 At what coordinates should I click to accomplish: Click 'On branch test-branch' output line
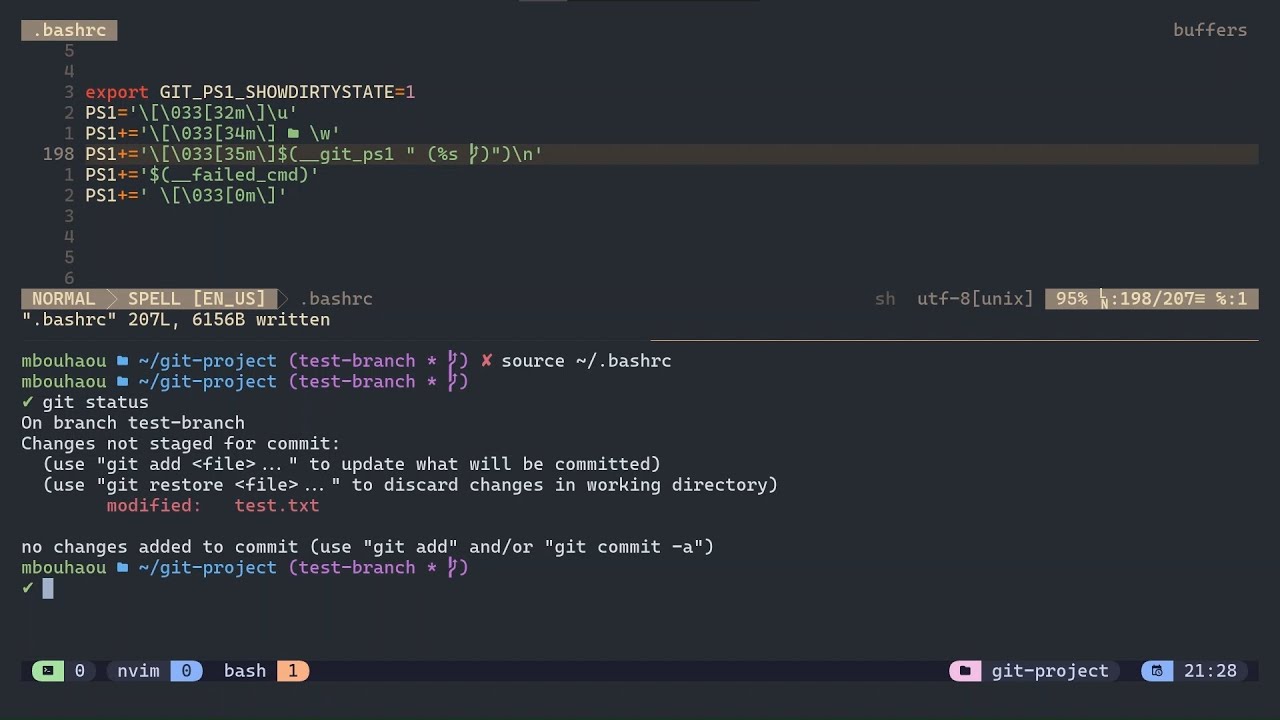pyautogui.click(x=133, y=423)
